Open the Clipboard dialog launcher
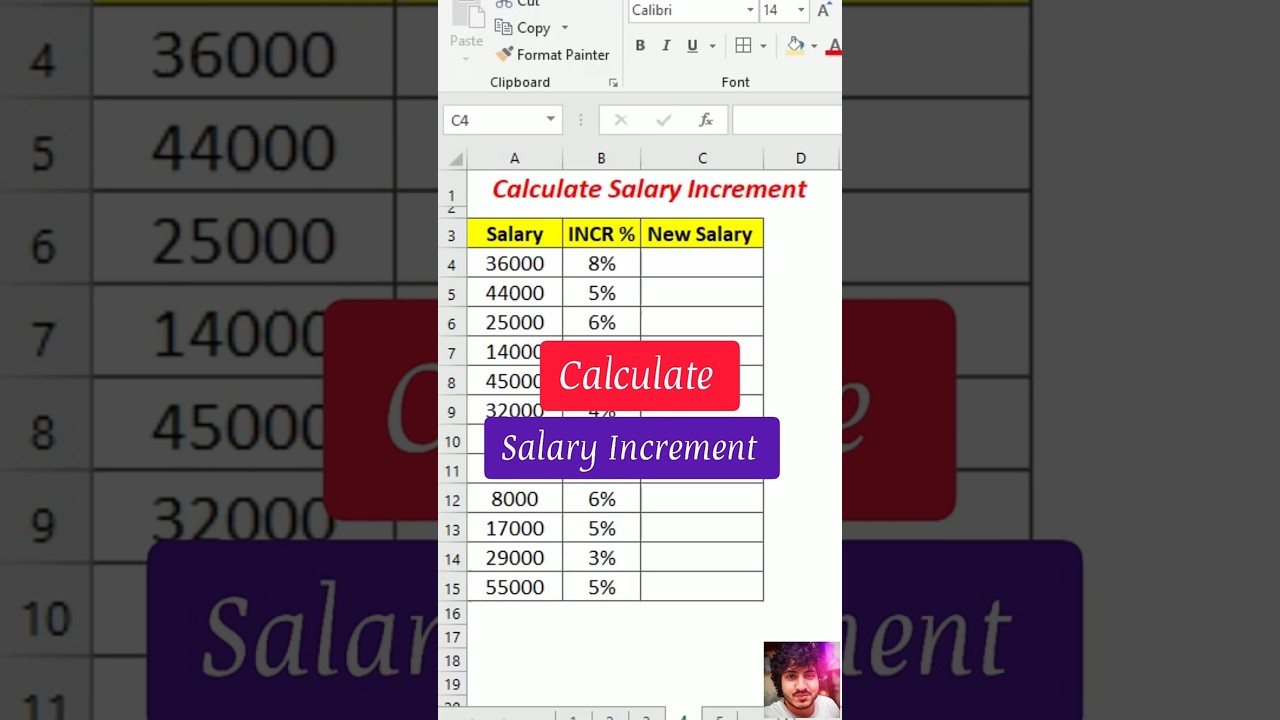Screen dimensions: 1280x720 [614, 83]
